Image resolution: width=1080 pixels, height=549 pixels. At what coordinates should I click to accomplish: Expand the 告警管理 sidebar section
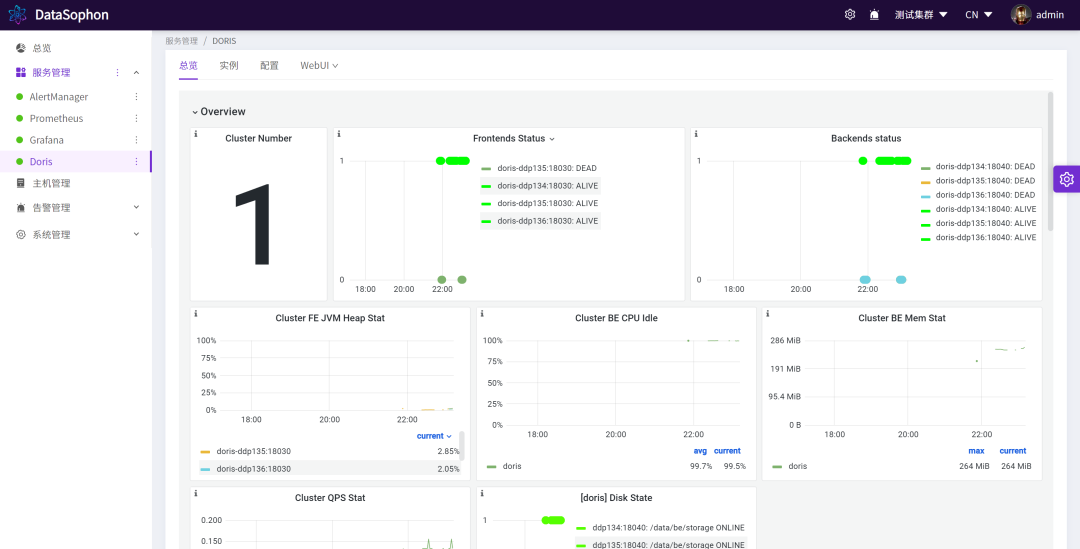coord(136,207)
